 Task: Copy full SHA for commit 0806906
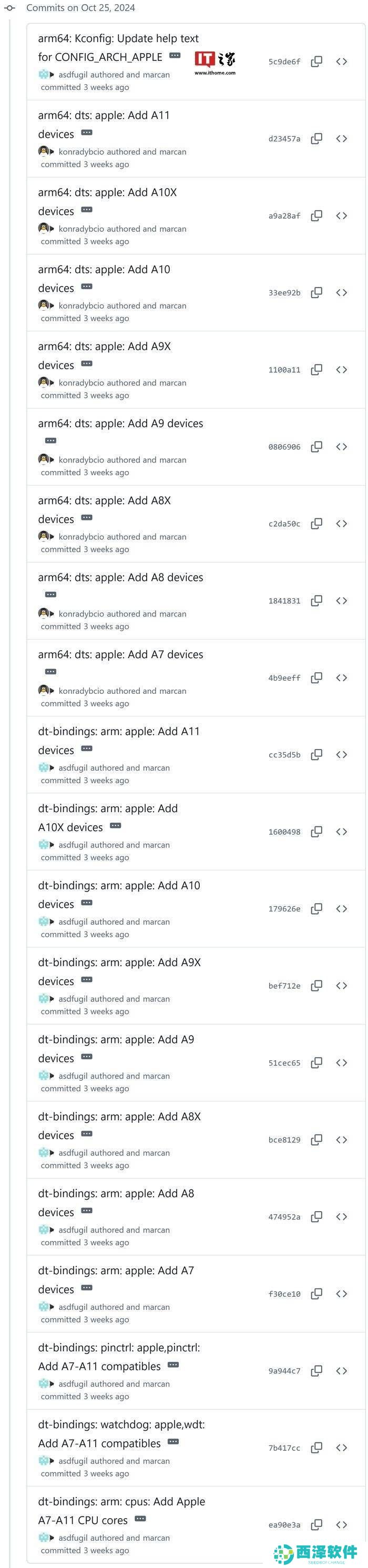click(316, 447)
